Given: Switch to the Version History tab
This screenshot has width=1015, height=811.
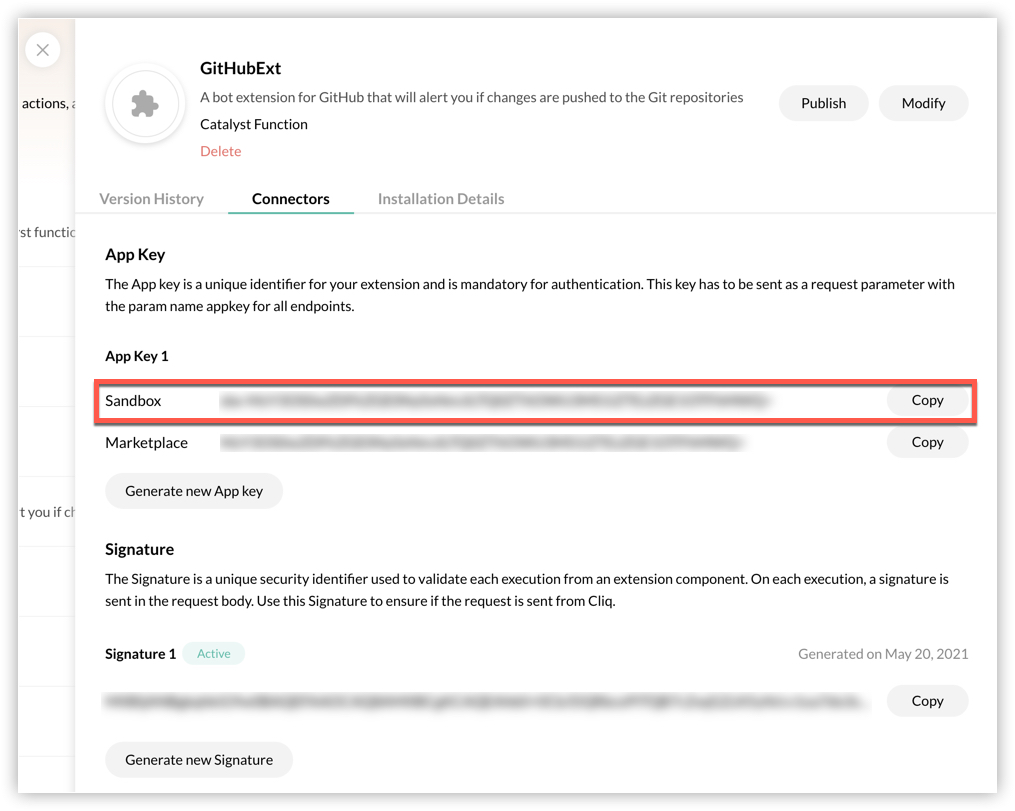Looking at the screenshot, I should point(151,199).
